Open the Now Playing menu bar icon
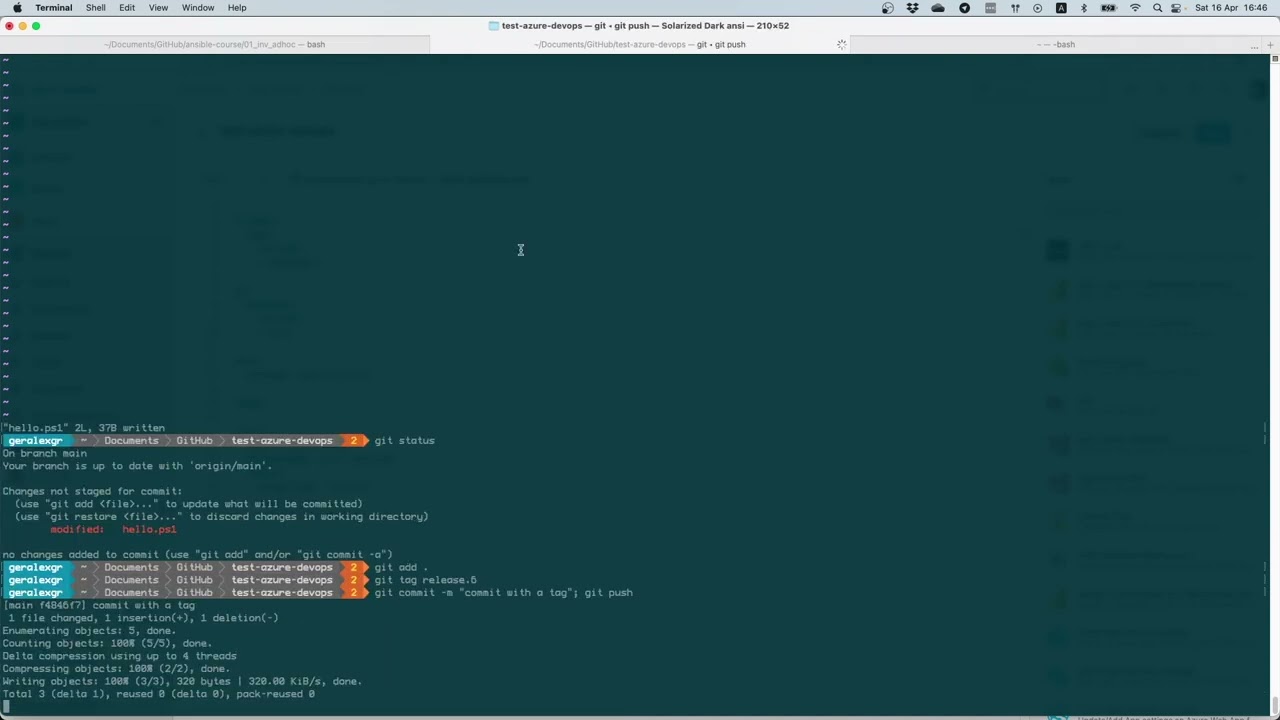 pyautogui.click(x=1037, y=8)
